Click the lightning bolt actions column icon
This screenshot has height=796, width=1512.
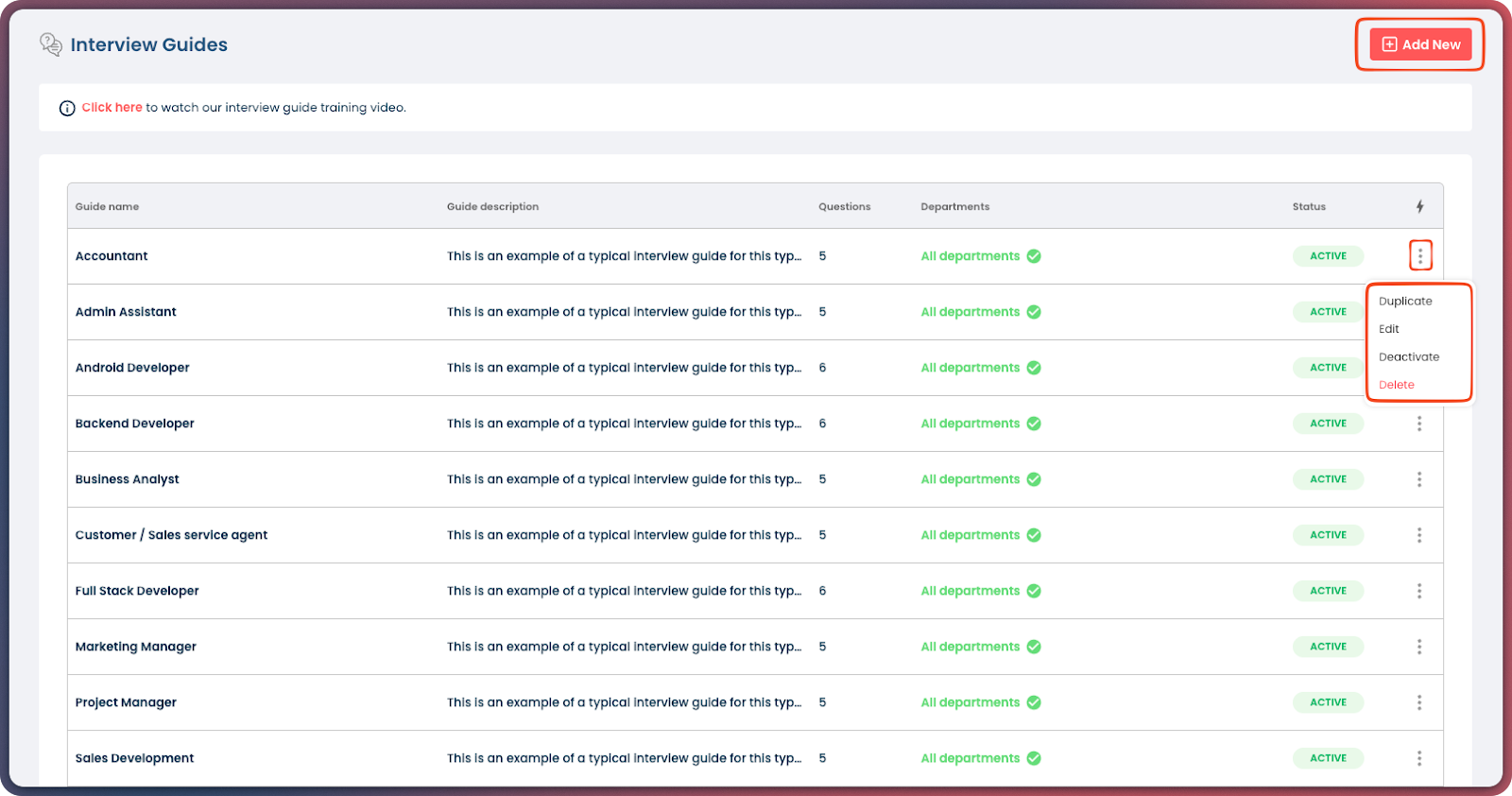[1419, 206]
